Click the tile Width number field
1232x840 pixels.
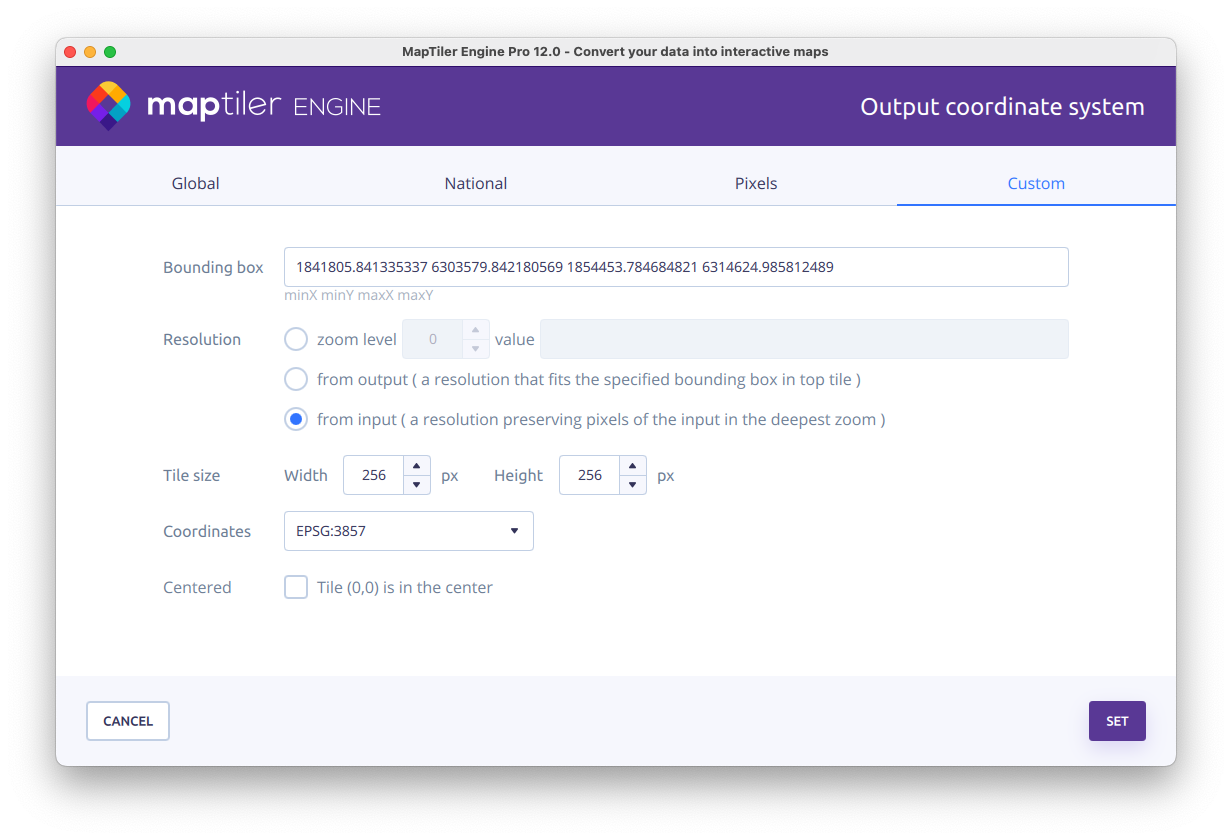[x=374, y=475]
